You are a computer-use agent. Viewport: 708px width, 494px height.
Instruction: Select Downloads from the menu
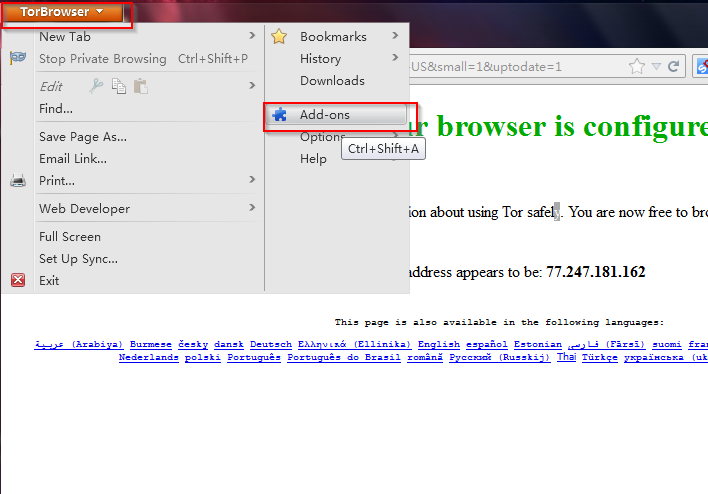pos(332,81)
